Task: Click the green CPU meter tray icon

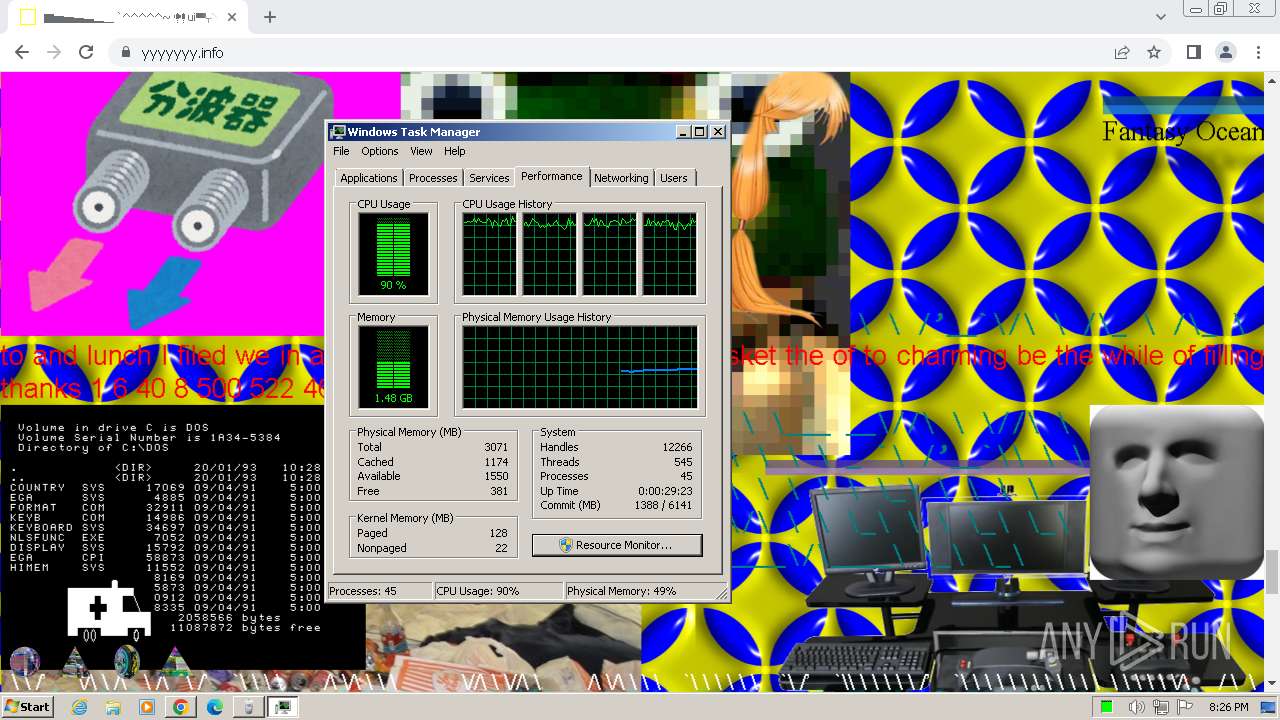Action: 1107,707
